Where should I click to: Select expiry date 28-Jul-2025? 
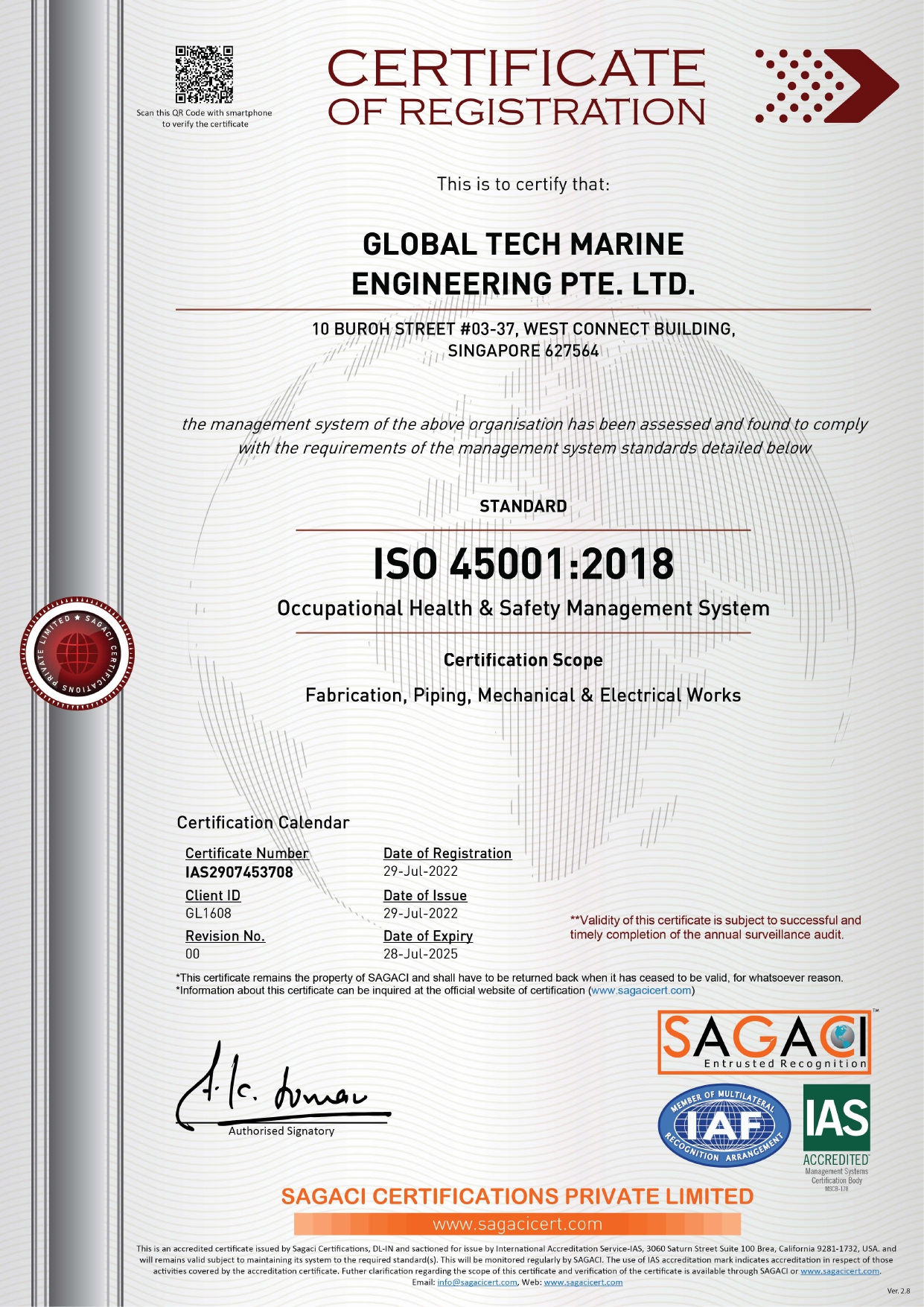(421, 954)
